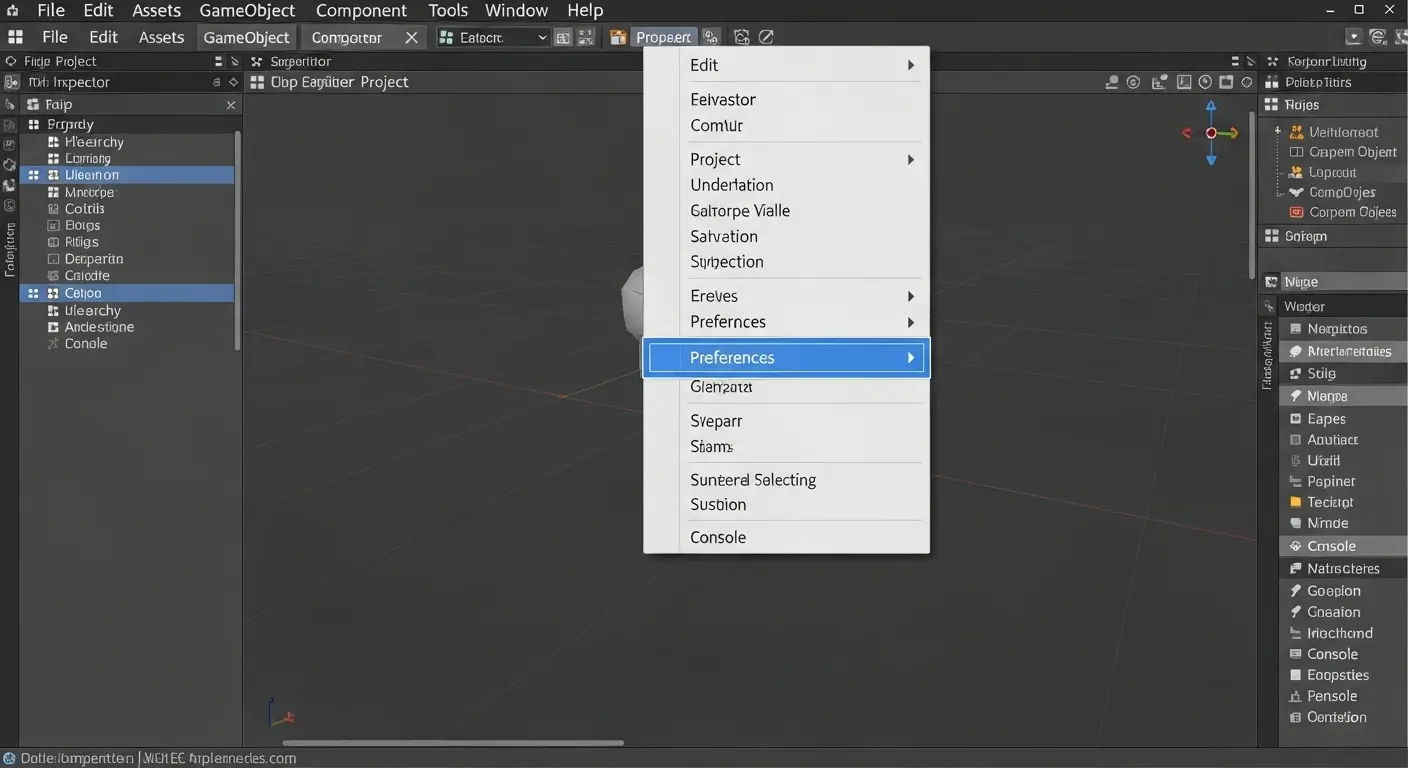Viewport: 1408px width, 768px height.
Task: Expand the Project submenu in the open menu
Action: [x=908, y=159]
